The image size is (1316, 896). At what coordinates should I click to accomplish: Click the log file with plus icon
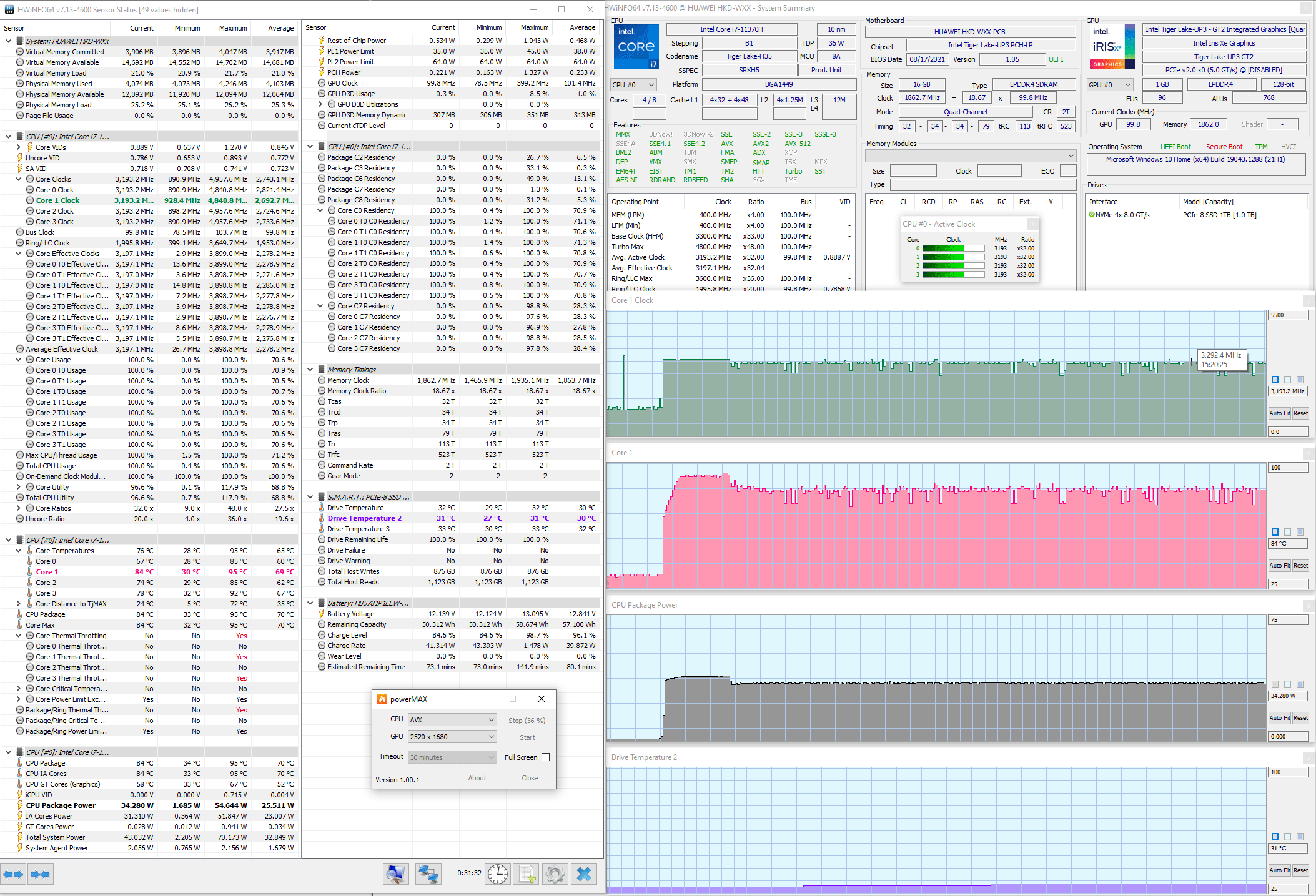click(527, 874)
